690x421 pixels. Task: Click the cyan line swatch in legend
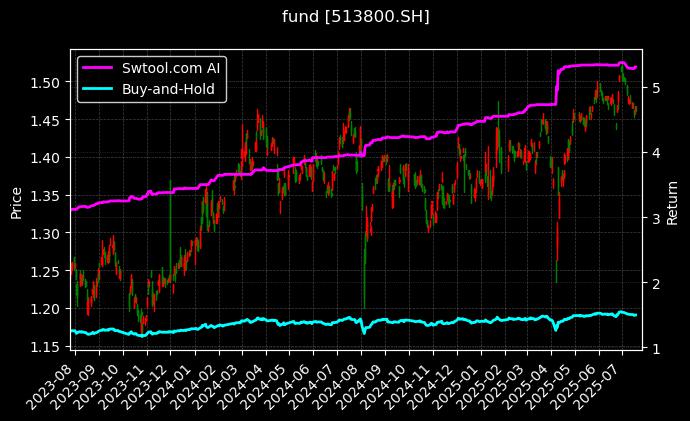[x=100, y=89]
